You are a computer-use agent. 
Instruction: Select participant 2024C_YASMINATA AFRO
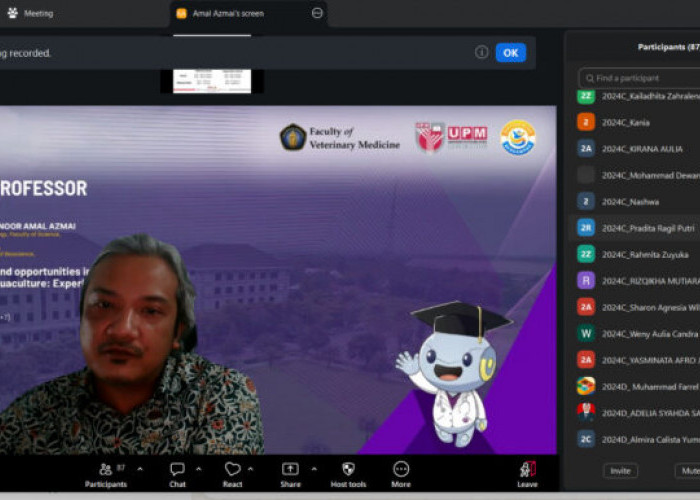click(x=634, y=360)
